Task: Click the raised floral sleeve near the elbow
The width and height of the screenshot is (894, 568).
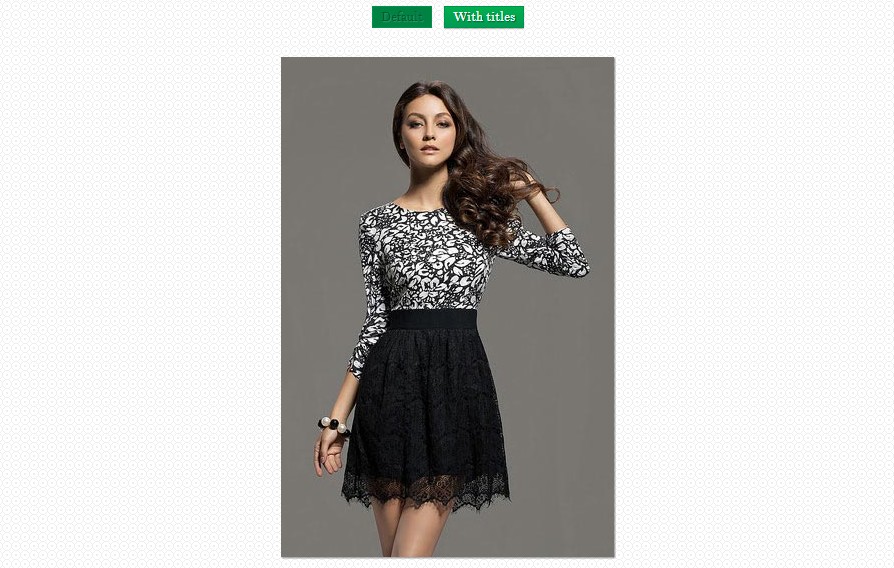Action: 556,254
